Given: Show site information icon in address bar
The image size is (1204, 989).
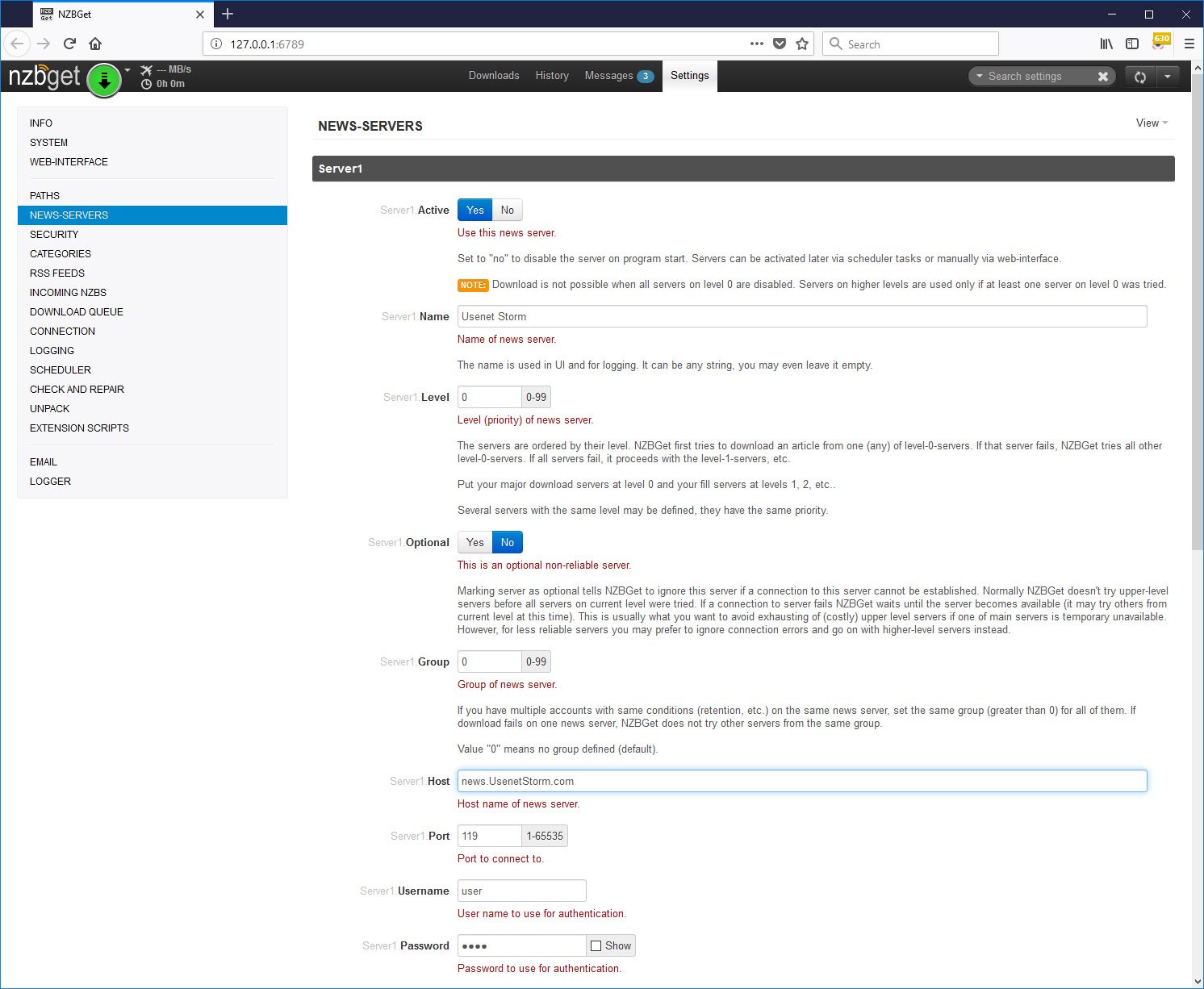Looking at the screenshot, I should [216, 44].
